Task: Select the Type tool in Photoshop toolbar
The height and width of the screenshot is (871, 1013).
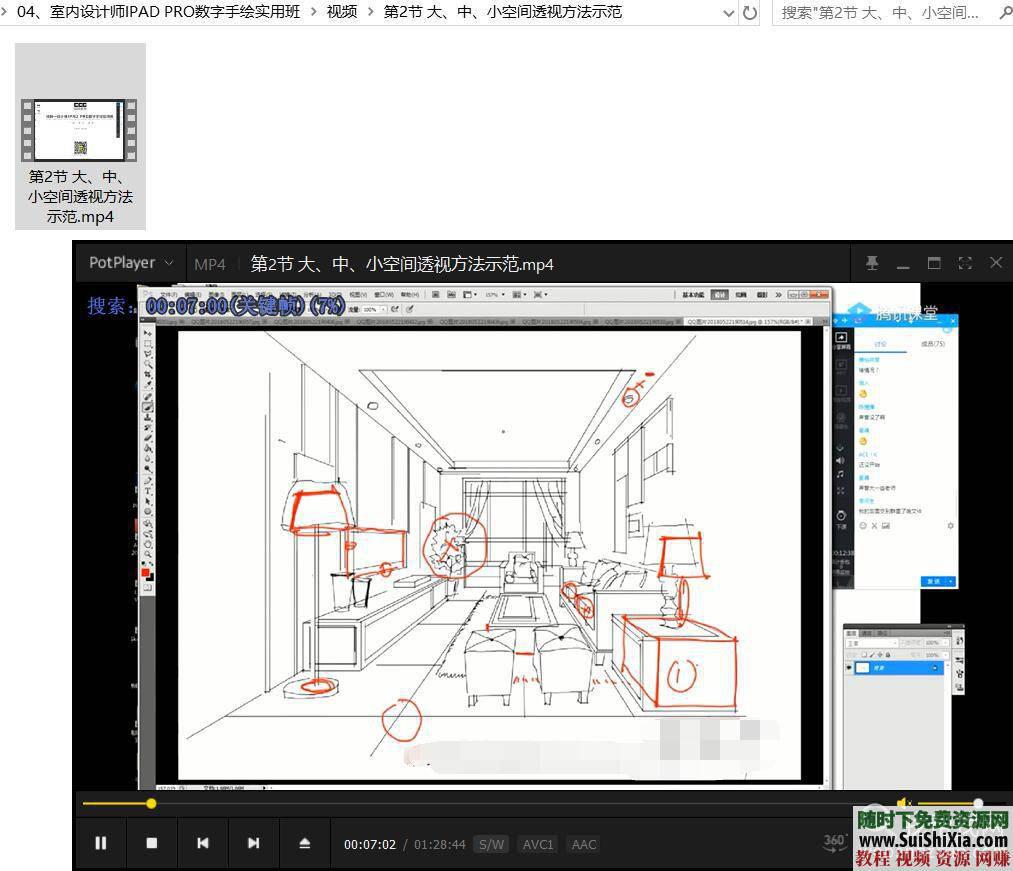Action: (x=147, y=490)
